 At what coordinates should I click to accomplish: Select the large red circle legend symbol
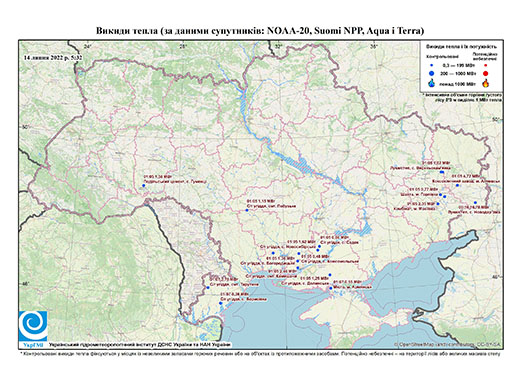486,73
